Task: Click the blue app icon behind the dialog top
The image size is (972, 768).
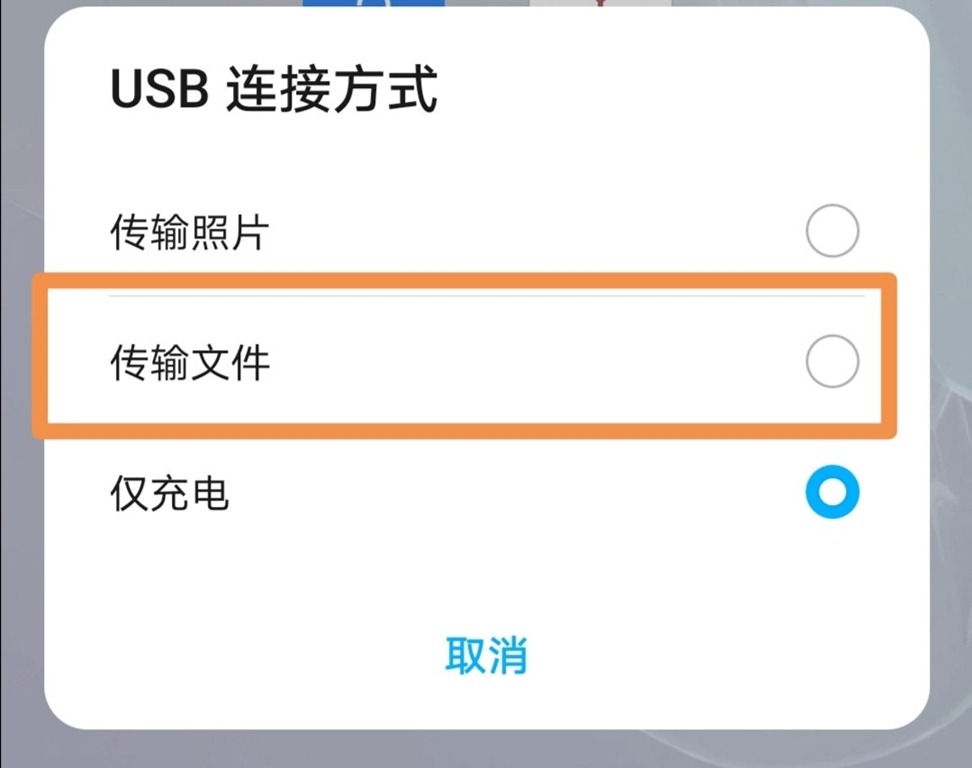Action: [x=373, y=3]
